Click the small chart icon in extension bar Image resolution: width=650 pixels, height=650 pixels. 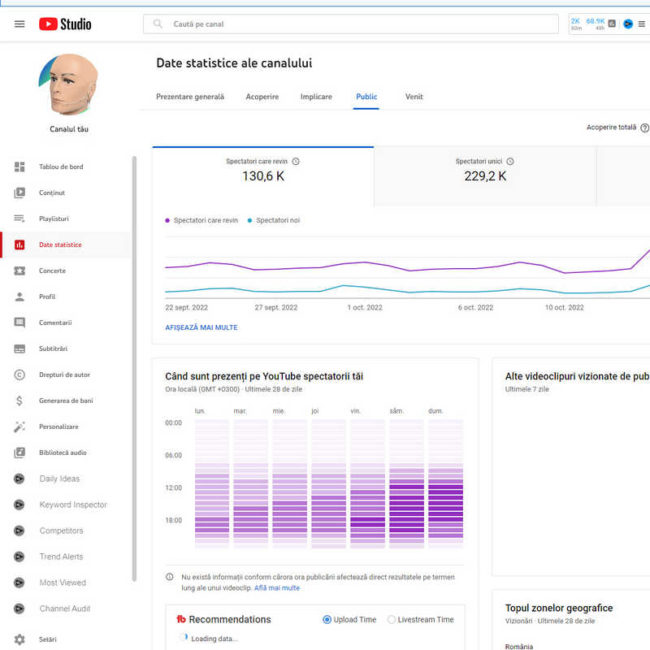(612, 24)
